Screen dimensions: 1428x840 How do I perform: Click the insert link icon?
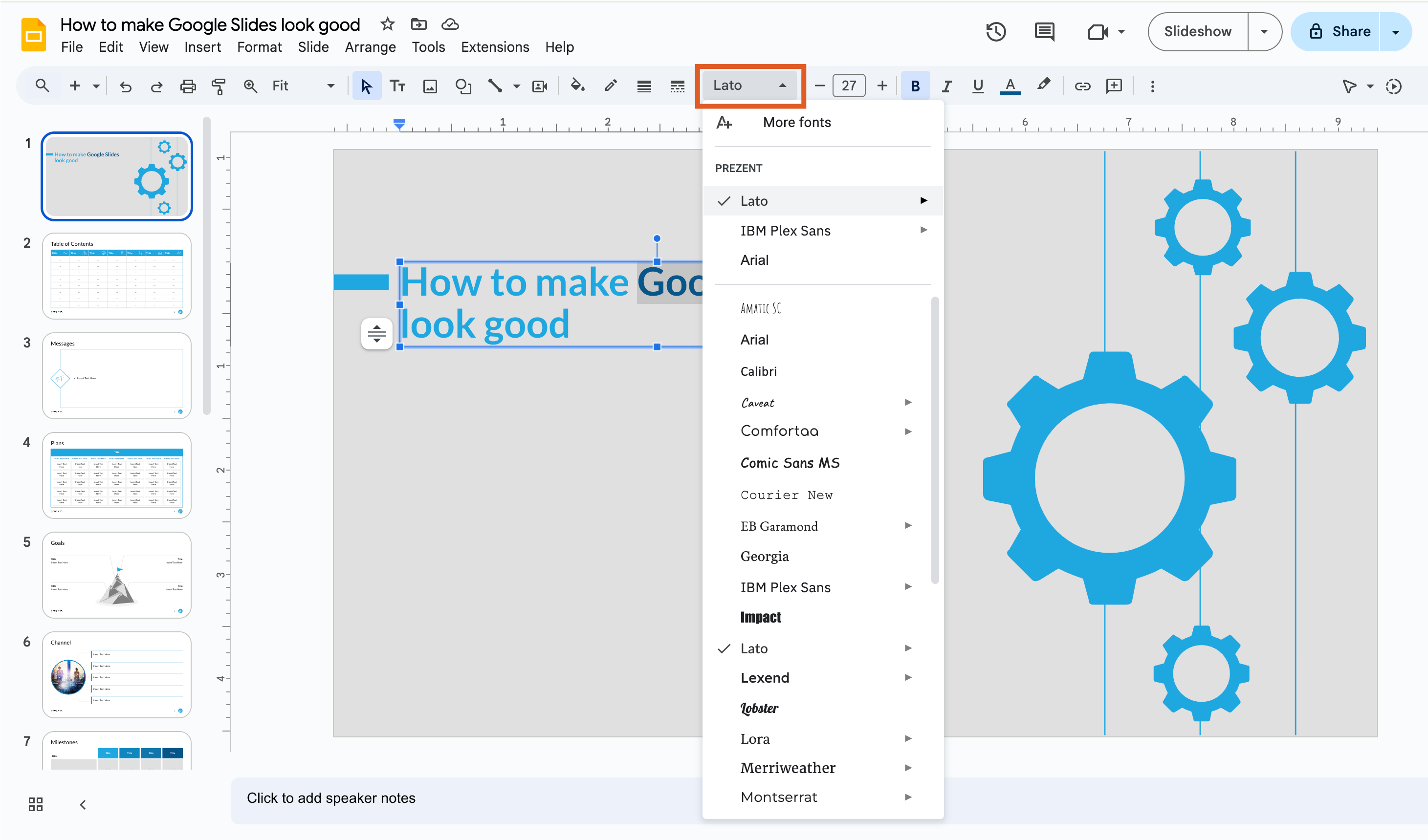[x=1082, y=86]
